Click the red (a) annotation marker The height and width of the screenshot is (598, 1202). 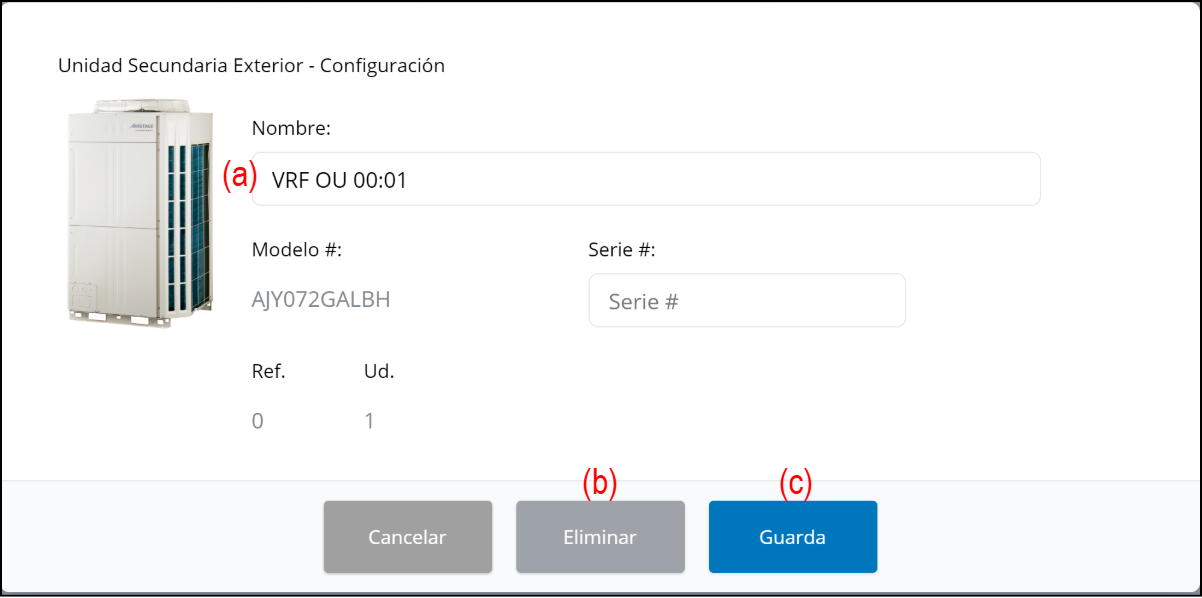click(239, 176)
